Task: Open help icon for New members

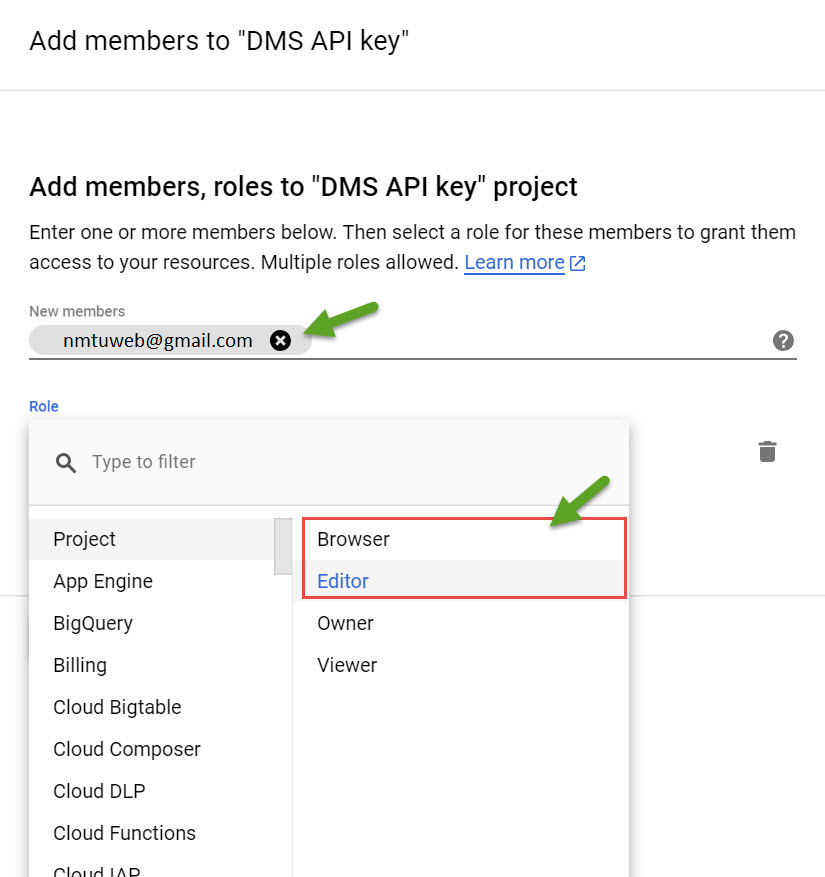Action: [x=783, y=340]
